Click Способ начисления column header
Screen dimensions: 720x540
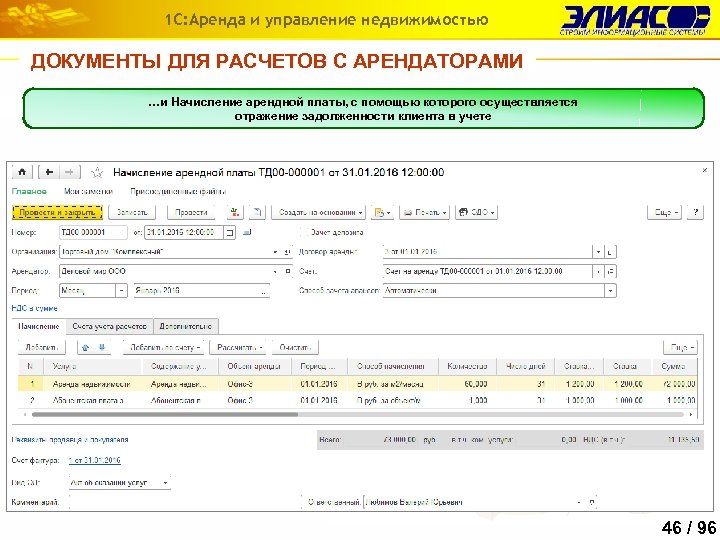pyautogui.click(x=393, y=366)
